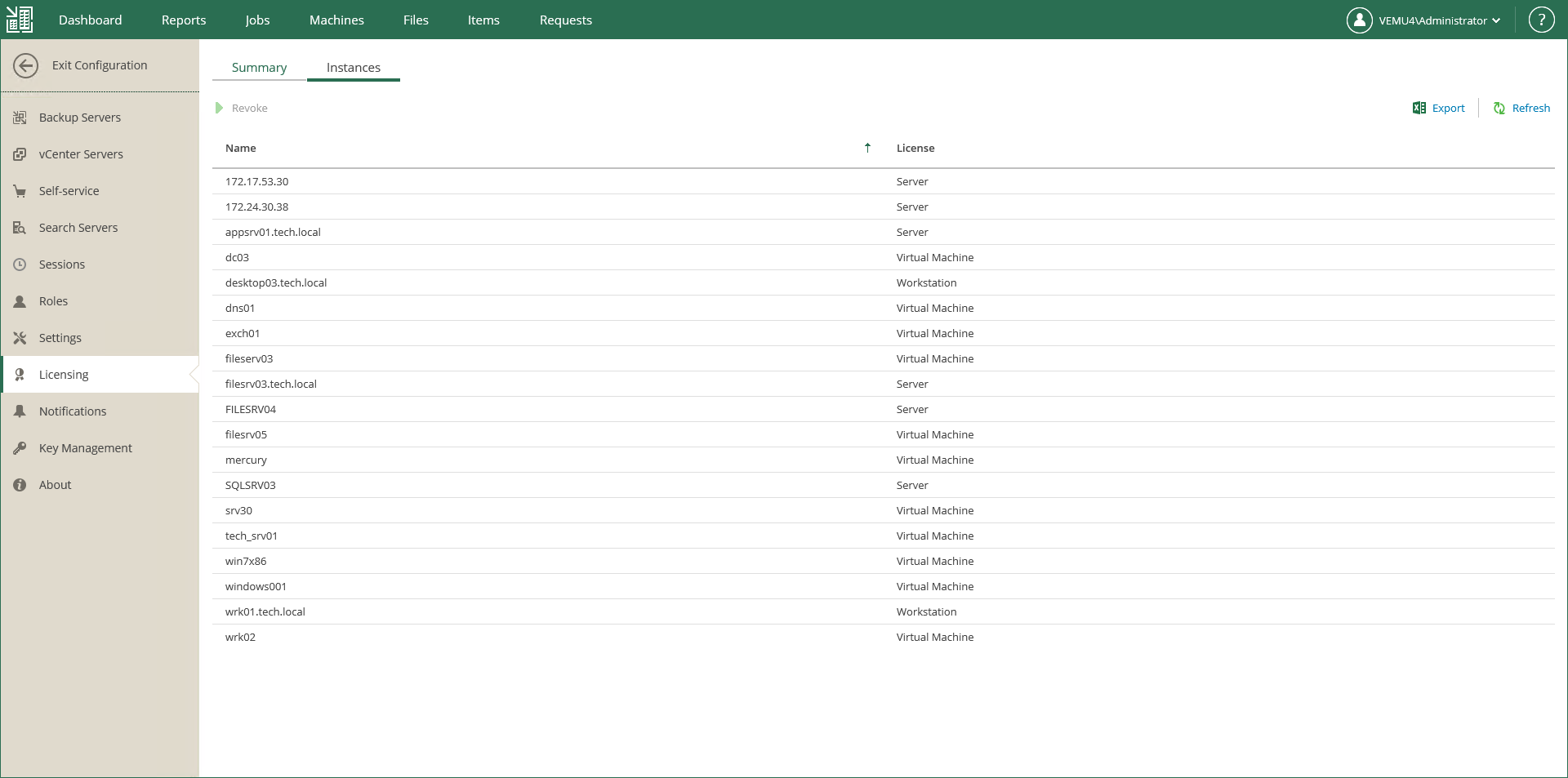This screenshot has width=1568, height=778.
Task: Click the Backup Servers sidebar icon
Action: point(20,118)
